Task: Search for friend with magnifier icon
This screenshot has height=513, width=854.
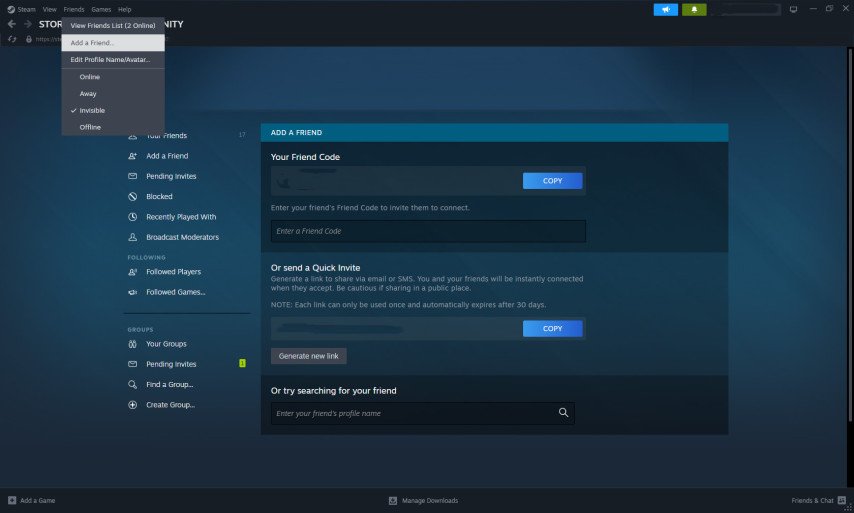Action: pyautogui.click(x=563, y=413)
